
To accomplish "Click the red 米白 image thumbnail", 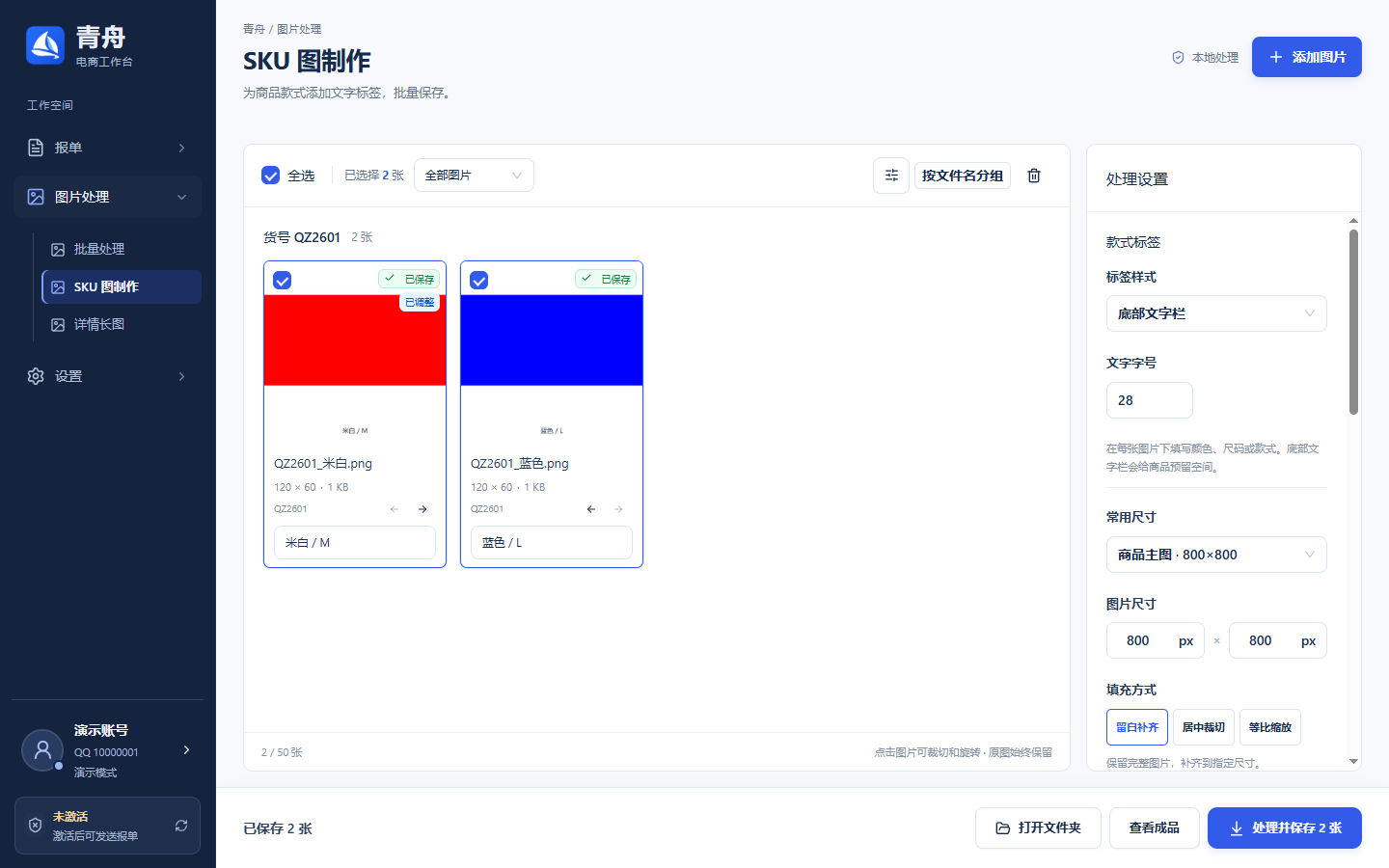I will pos(355,340).
